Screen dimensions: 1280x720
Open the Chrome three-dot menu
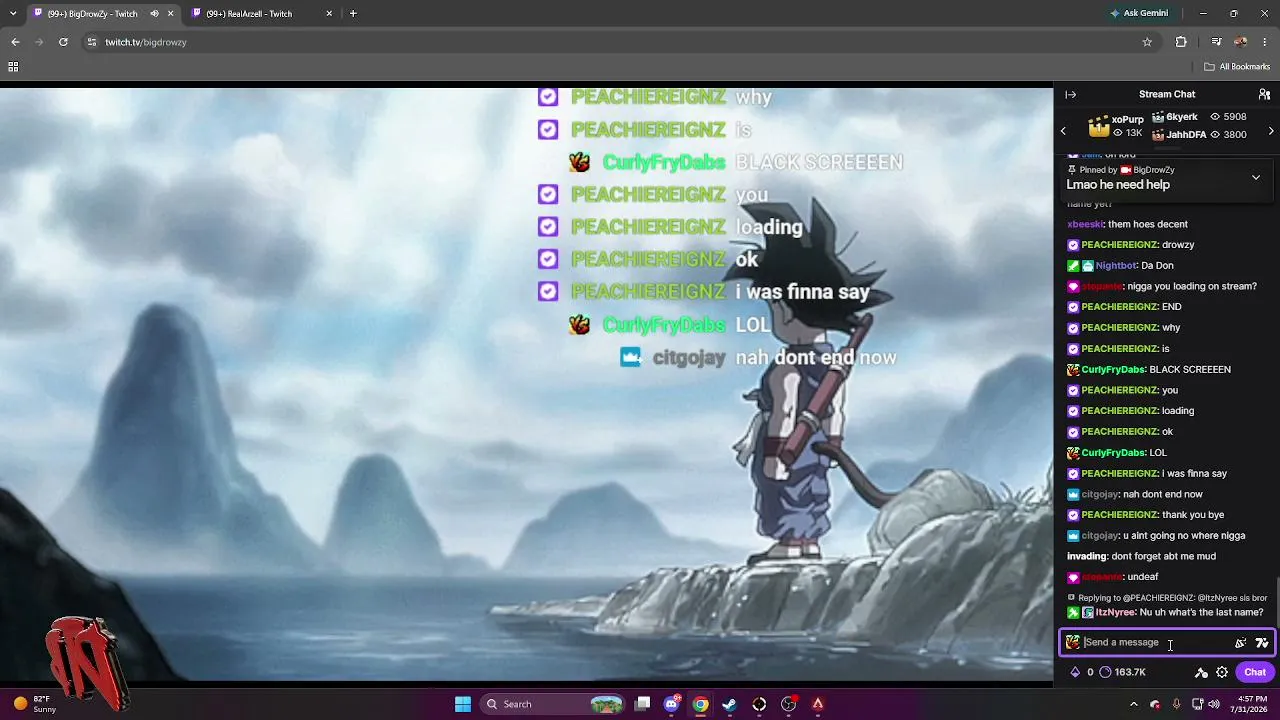[x=1265, y=42]
